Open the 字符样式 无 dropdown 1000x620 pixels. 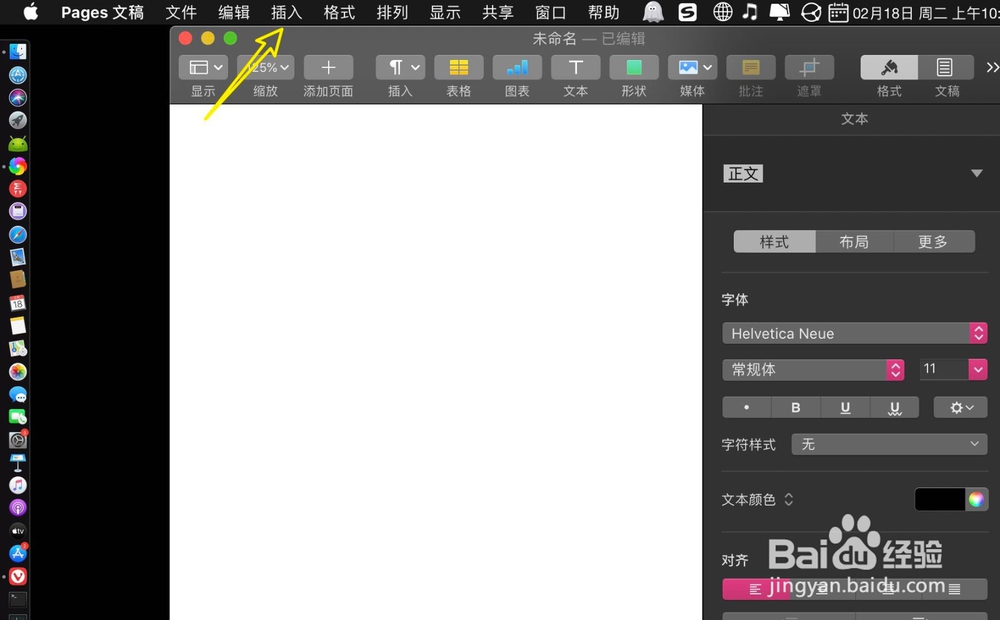(889, 444)
